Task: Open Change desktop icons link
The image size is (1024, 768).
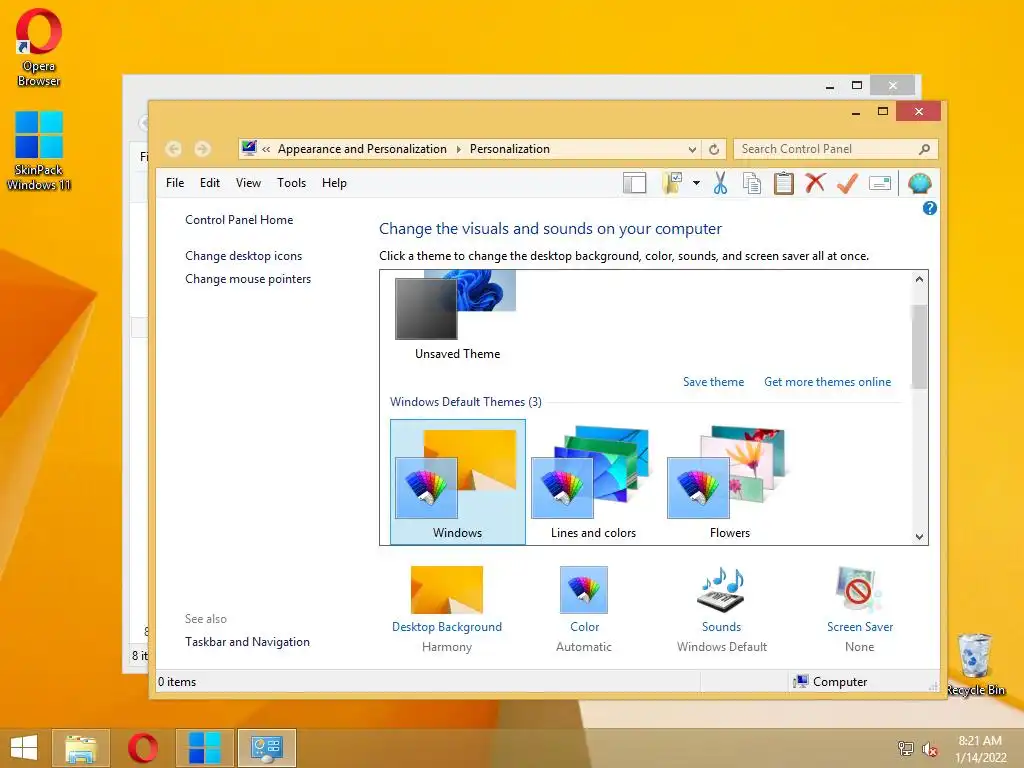Action: click(x=244, y=256)
